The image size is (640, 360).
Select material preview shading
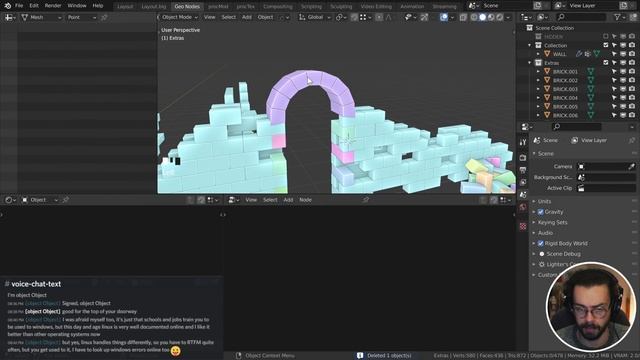[x=491, y=17]
